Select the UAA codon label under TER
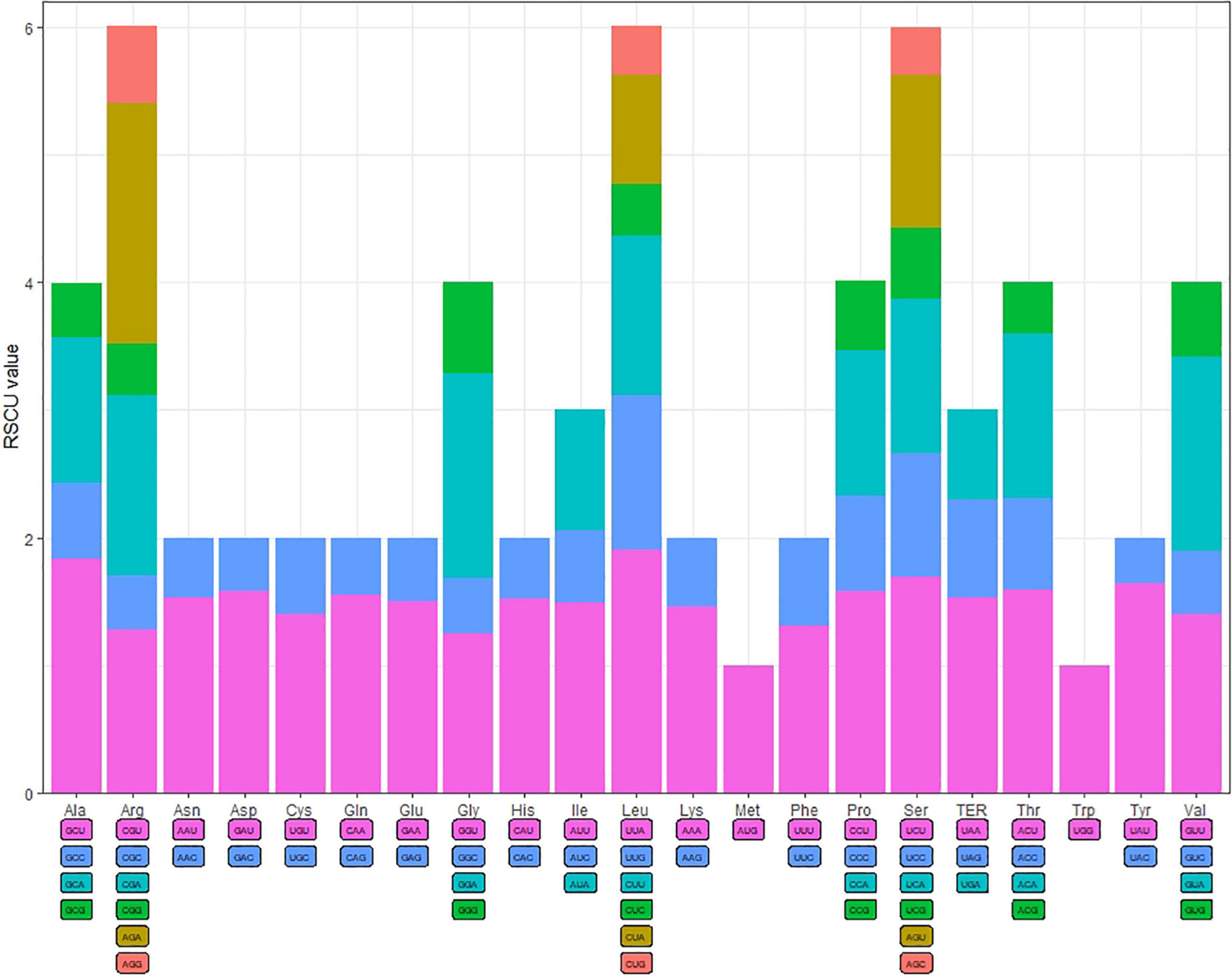The height and width of the screenshot is (978, 1232). (x=972, y=830)
